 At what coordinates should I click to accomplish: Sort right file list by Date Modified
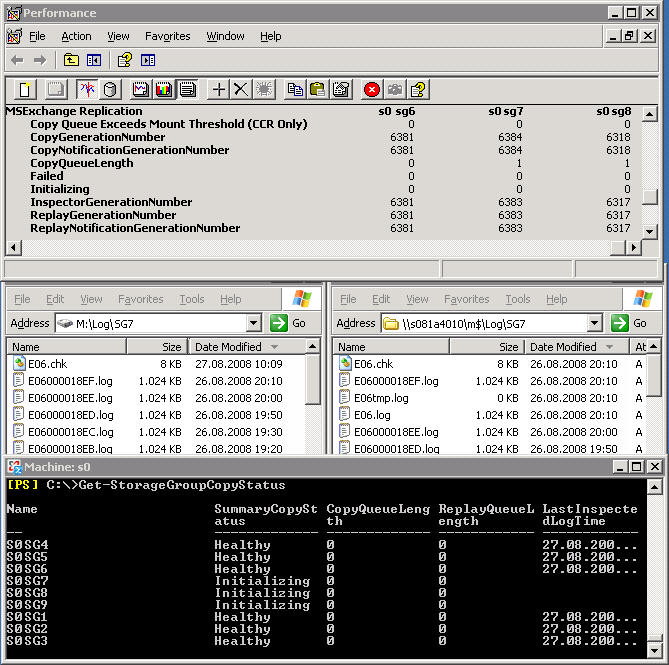click(x=577, y=347)
